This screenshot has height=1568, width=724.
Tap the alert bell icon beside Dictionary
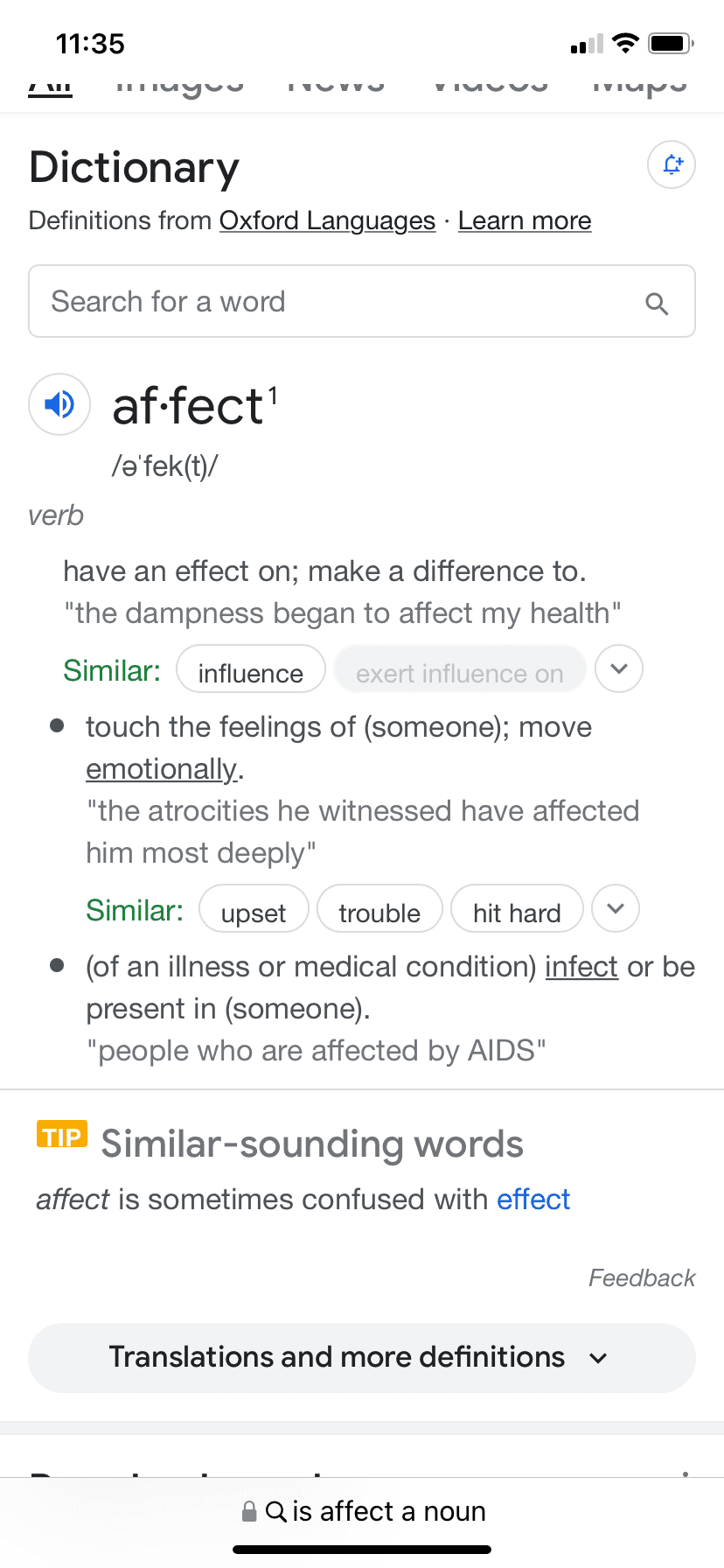(x=672, y=164)
